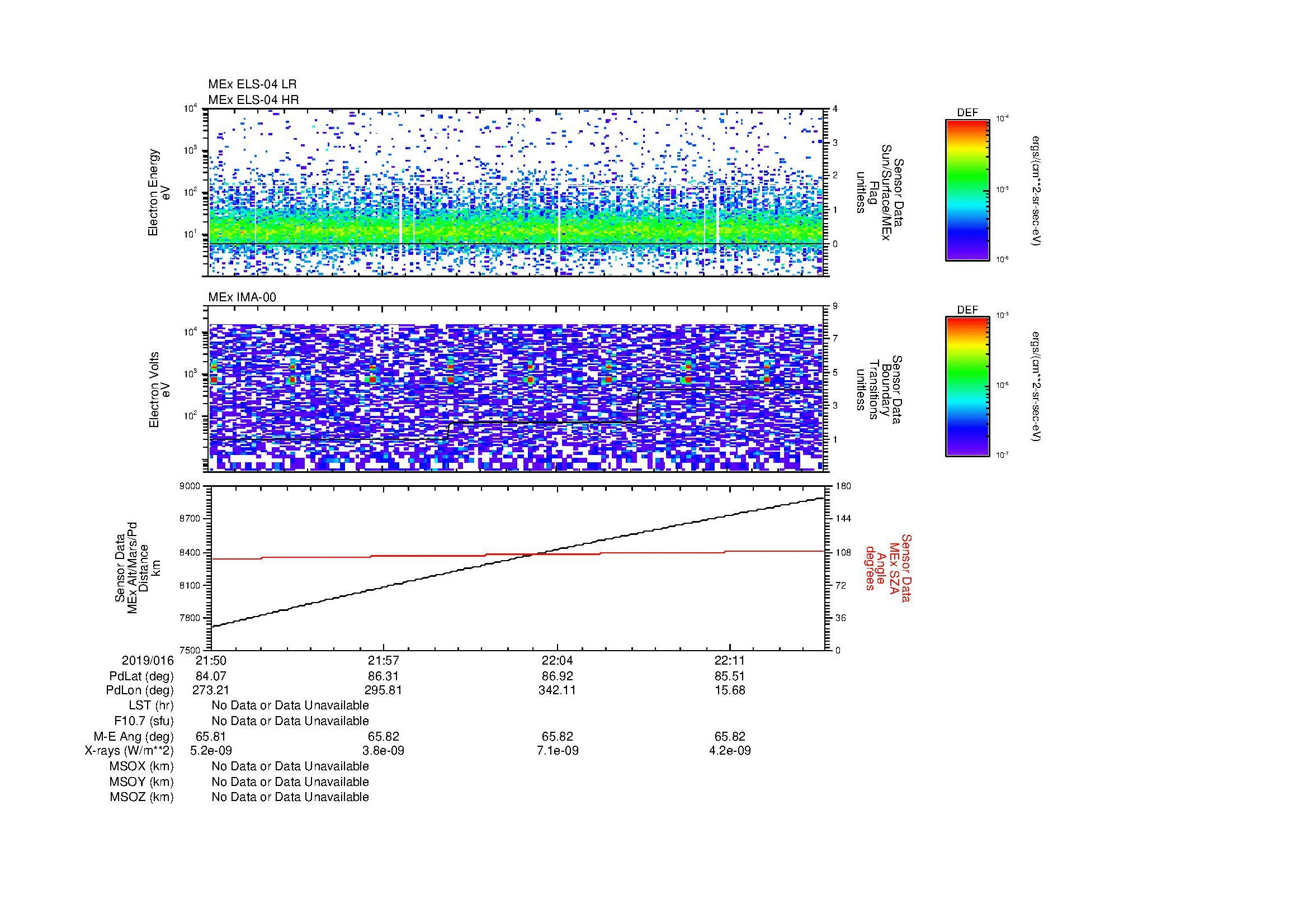Click the 'MSOX (km)' row label
Viewport: 1308px width, 924px height.
141,766
